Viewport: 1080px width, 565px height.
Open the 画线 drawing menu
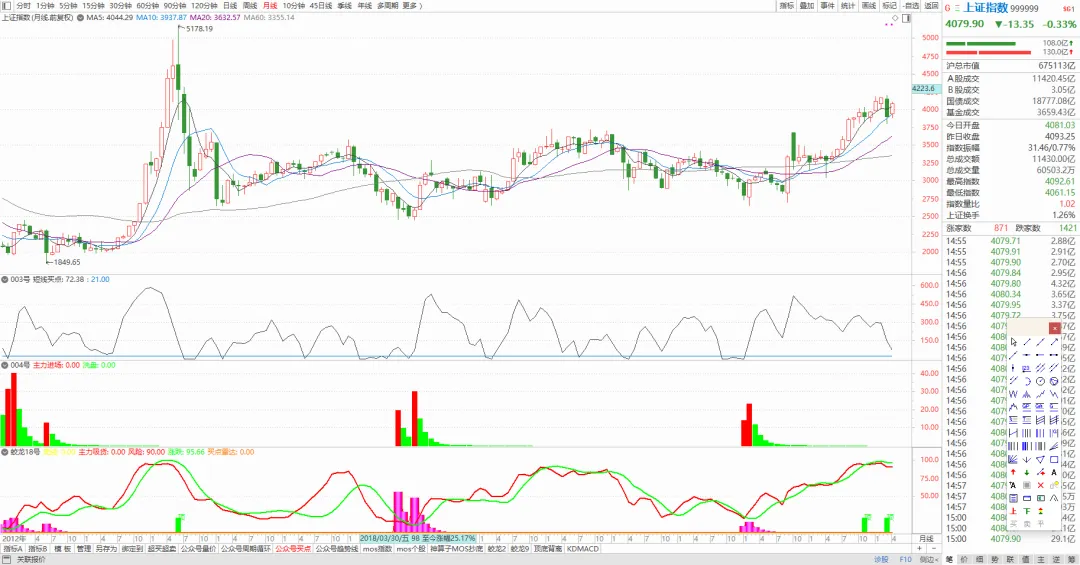[x=869, y=6]
